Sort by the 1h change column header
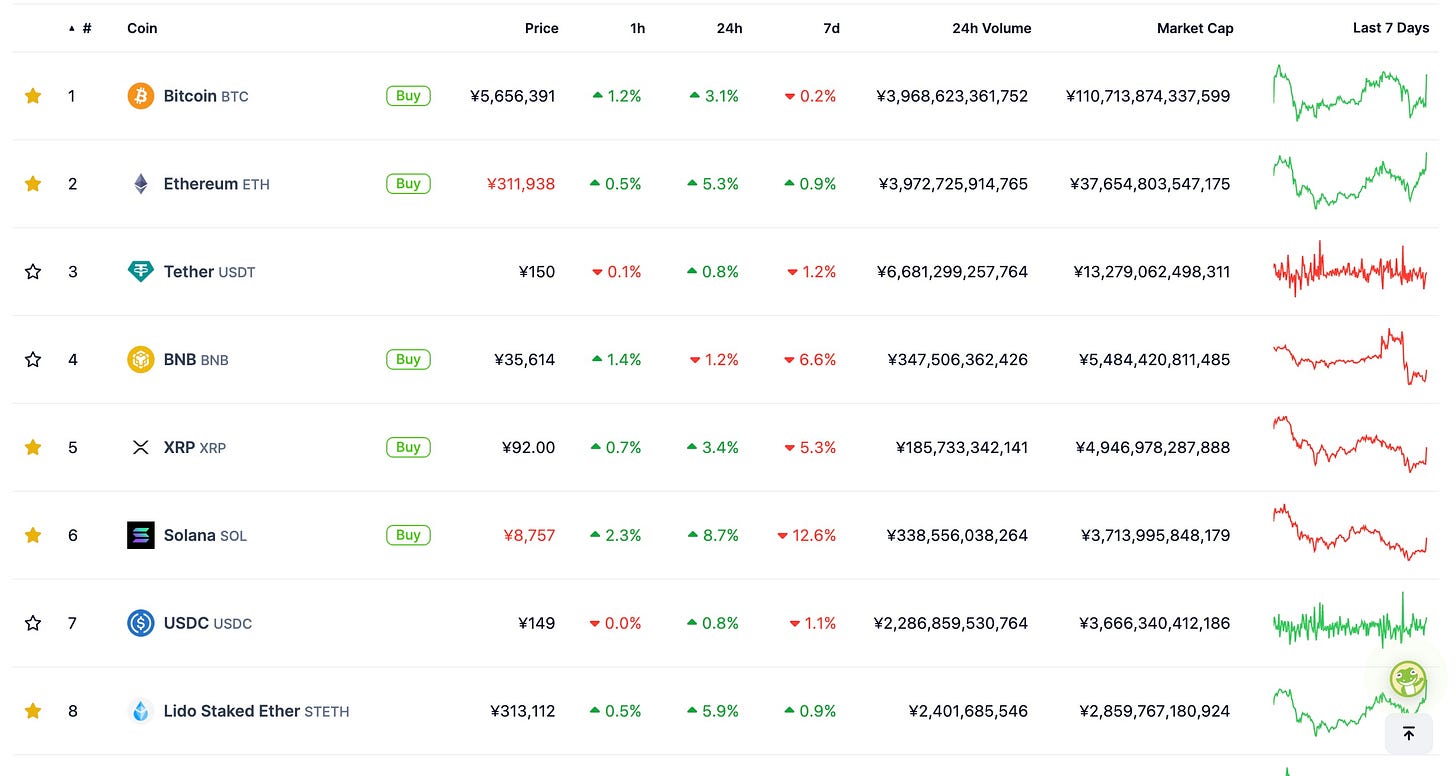Screen dimensions: 1456x776 (x=637, y=28)
